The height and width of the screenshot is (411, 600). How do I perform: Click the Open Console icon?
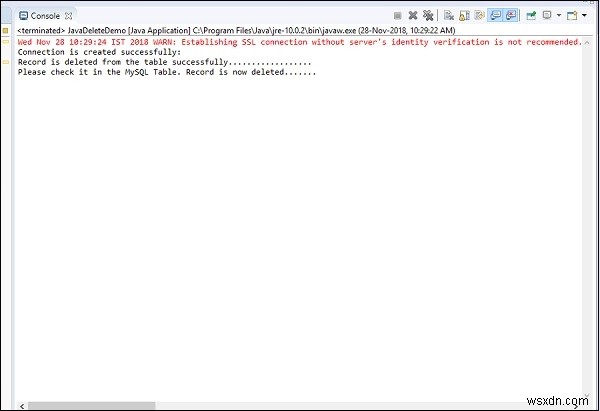(x=572, y=15)
